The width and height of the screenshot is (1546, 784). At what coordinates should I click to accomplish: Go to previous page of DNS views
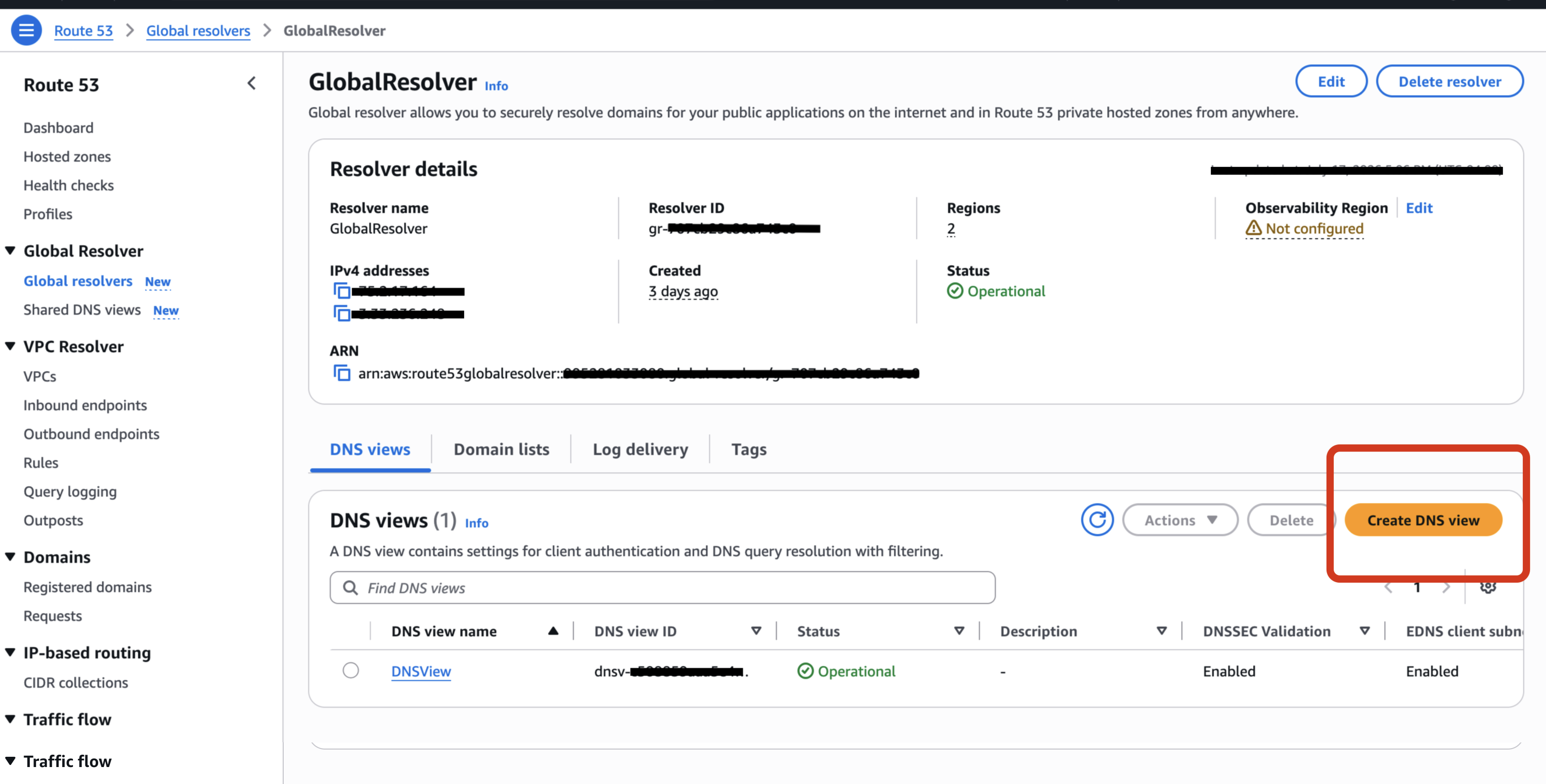tap(1388, 588)
